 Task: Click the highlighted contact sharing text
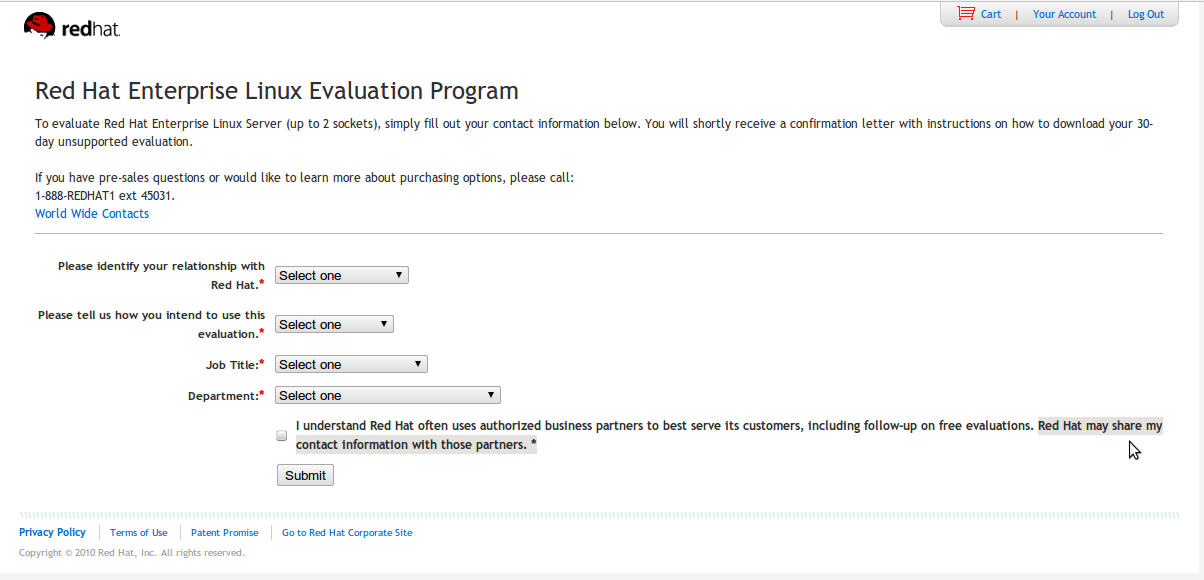pyautogui.click(x=1099, y=426)
